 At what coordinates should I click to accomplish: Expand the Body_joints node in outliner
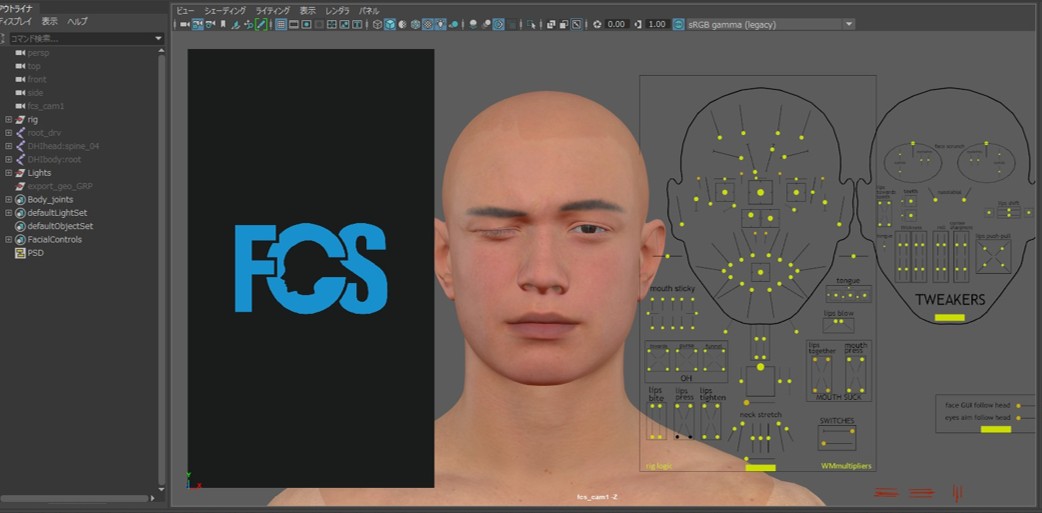coord(8,200)
